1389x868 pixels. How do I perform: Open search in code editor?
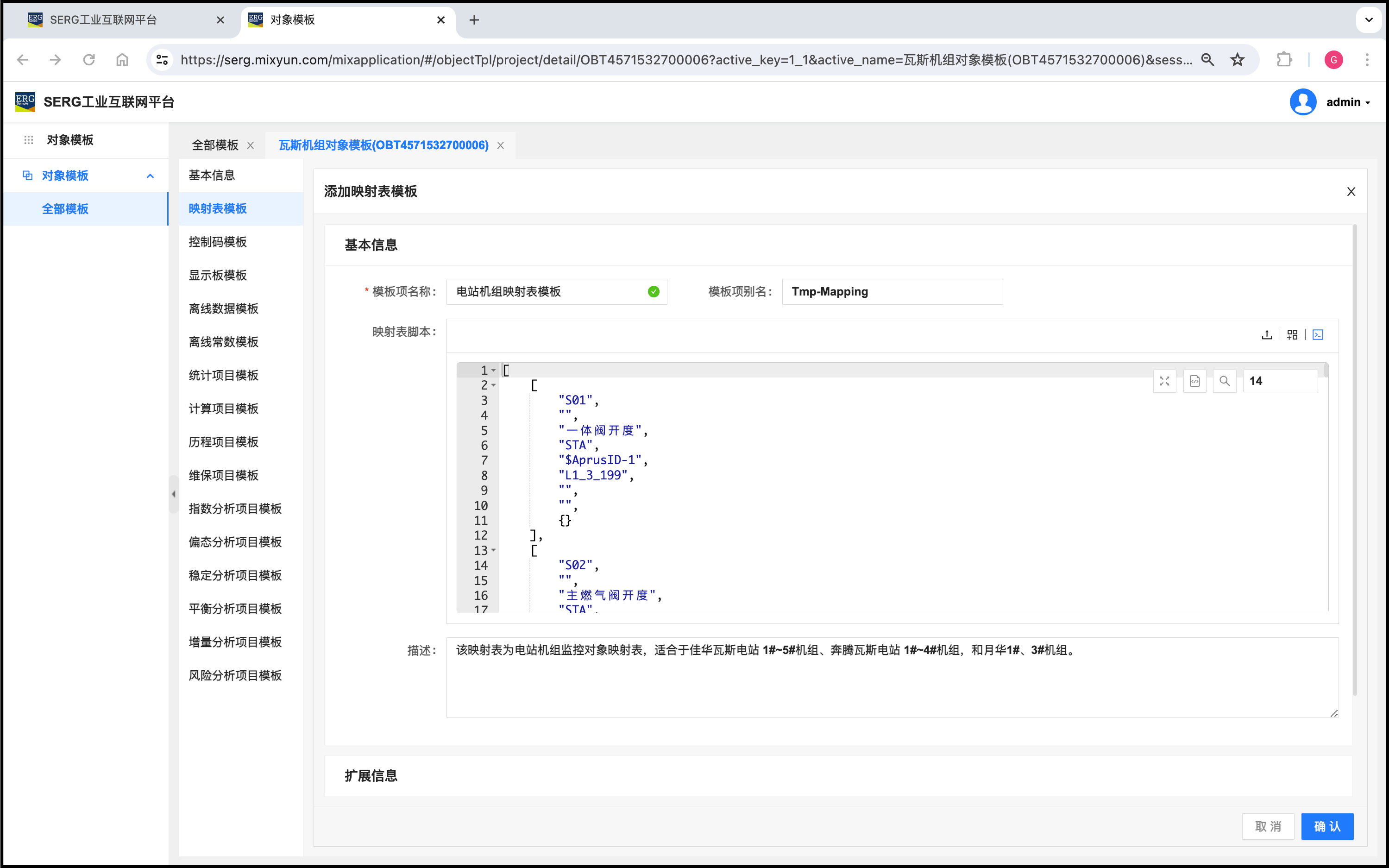(x=1224, y=381)
